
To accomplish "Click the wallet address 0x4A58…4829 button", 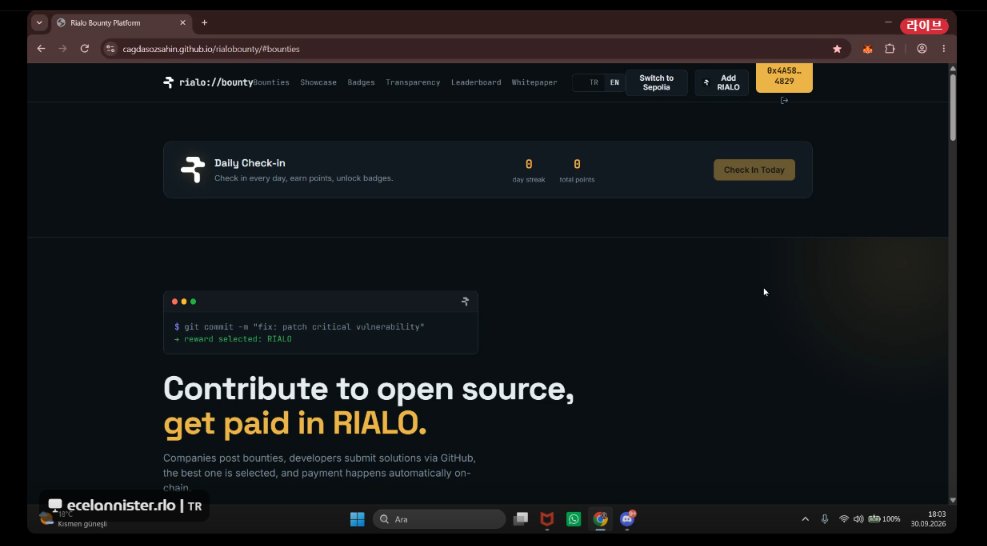I will tap(784, 76).
